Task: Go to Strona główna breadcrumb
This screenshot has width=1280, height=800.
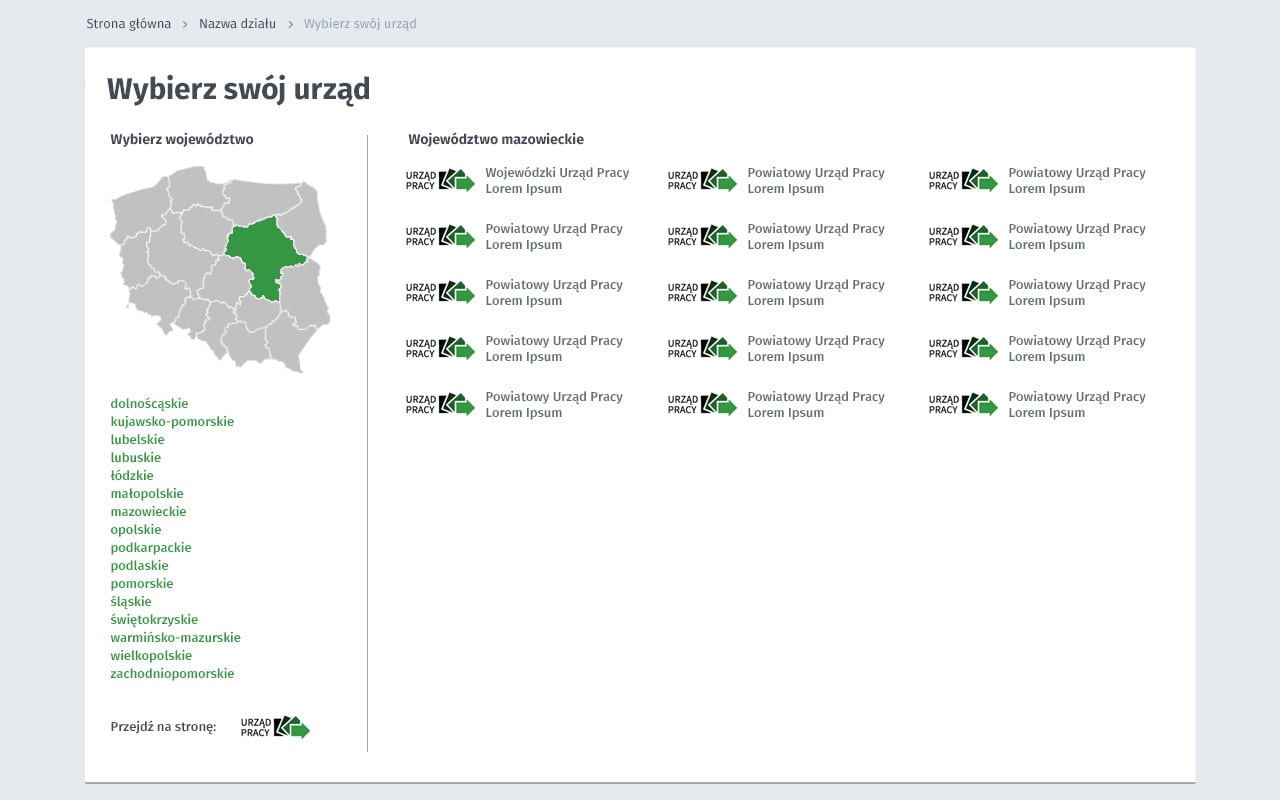Action: coord(128,23)
